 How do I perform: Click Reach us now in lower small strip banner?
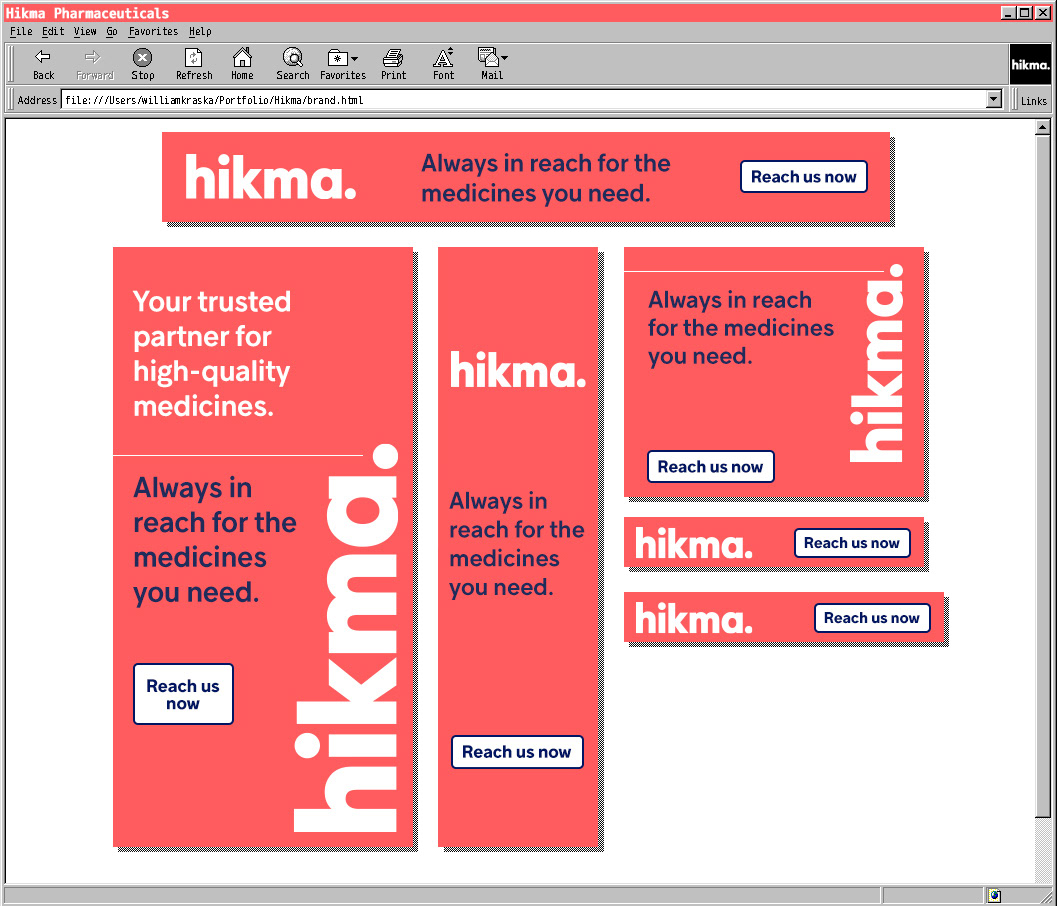[x=872, y=618]
